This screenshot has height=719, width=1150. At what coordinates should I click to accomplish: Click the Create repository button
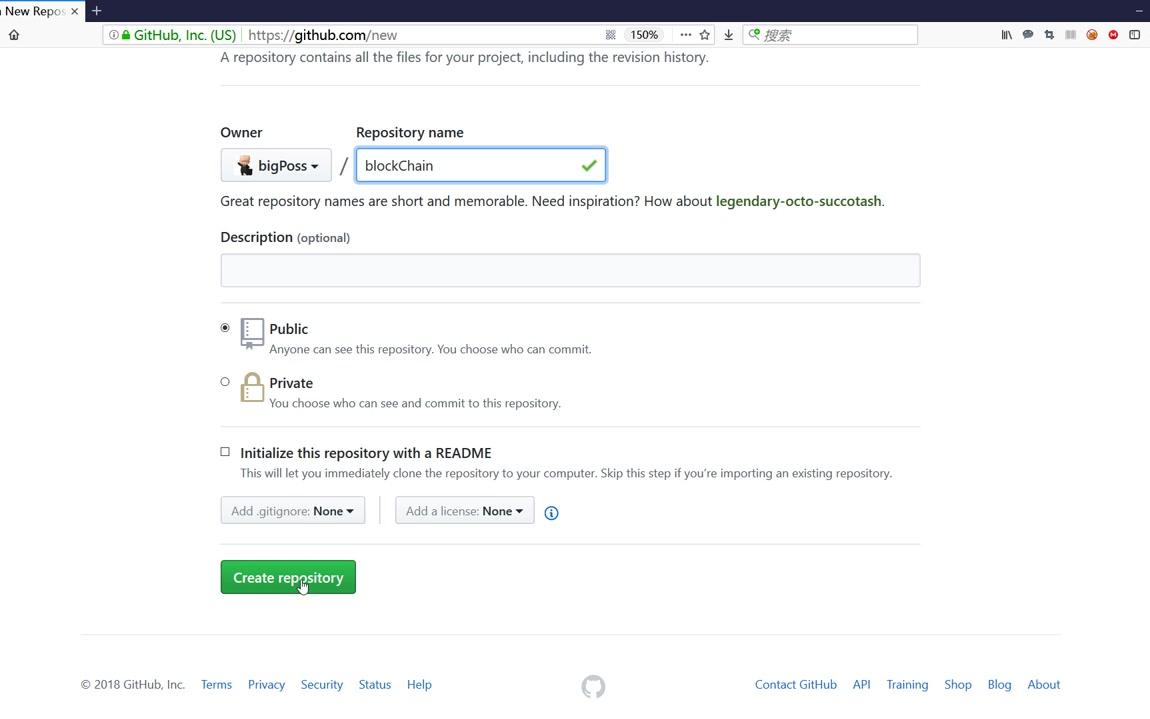tap(288, 578)
